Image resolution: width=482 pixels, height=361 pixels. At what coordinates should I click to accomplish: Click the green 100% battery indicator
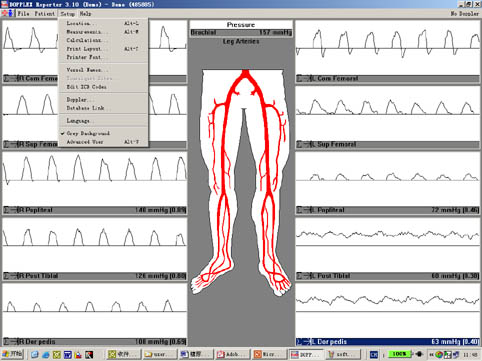(399, 354)
